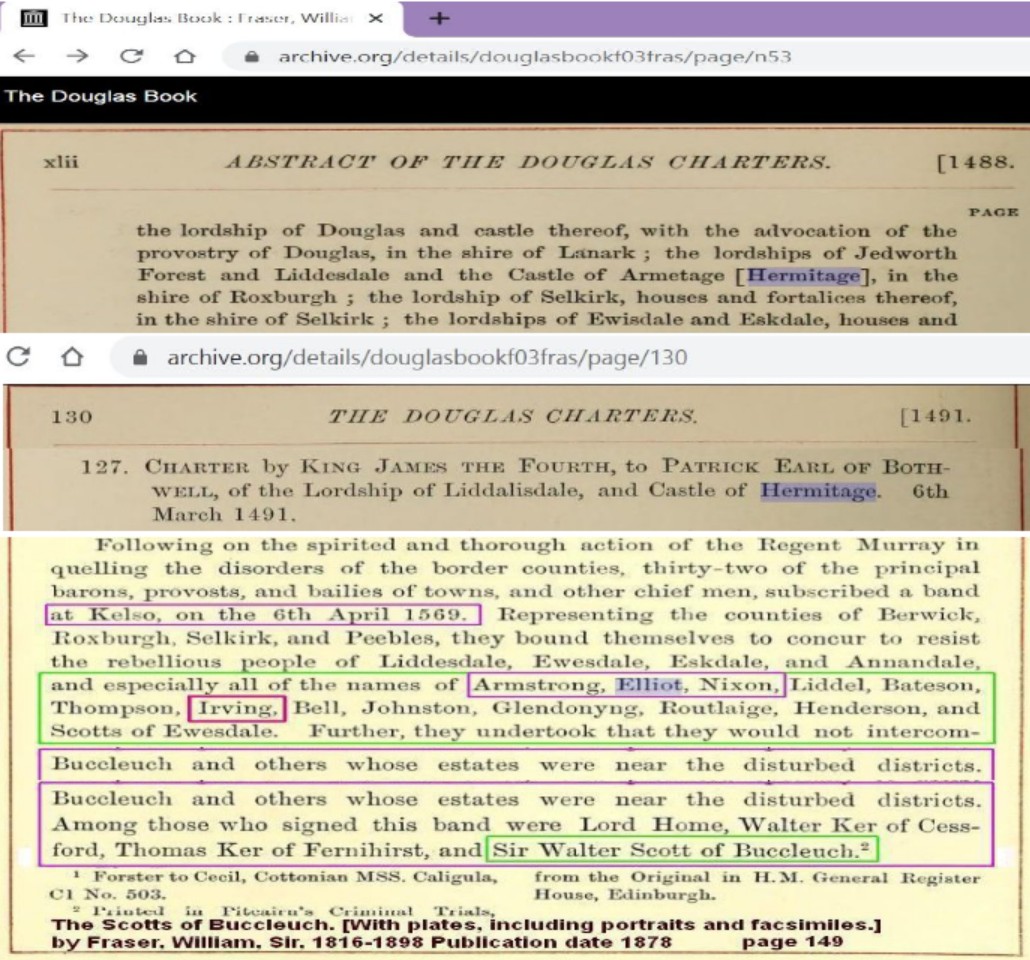Screen dimensions: 1030x960
Task: Click charter number 127.
Action: (104, 467)
